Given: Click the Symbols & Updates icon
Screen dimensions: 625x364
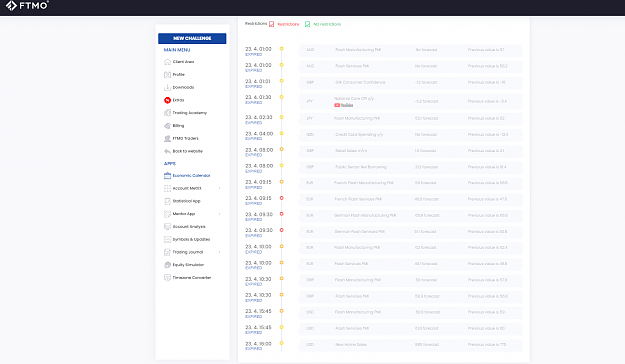Looking at the screenshot, I should click(x=167, y=239).
